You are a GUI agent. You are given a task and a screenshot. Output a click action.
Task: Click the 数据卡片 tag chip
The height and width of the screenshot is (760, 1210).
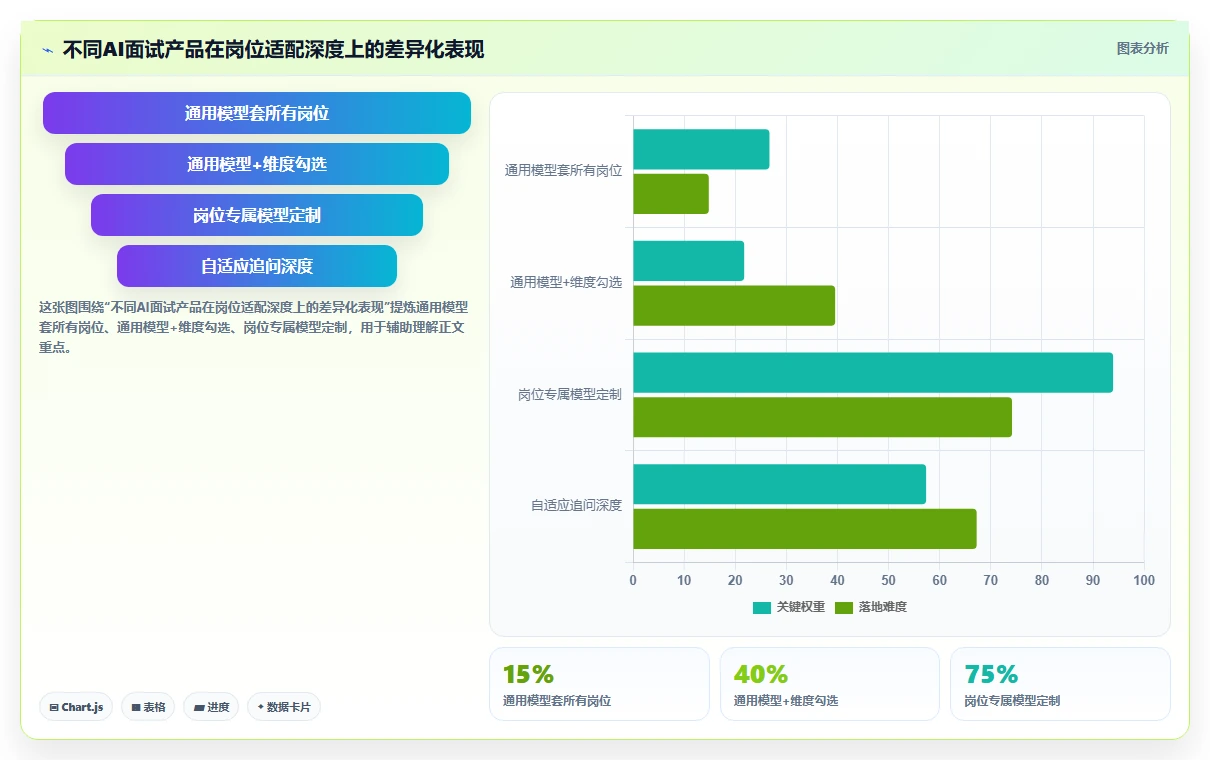284,707
